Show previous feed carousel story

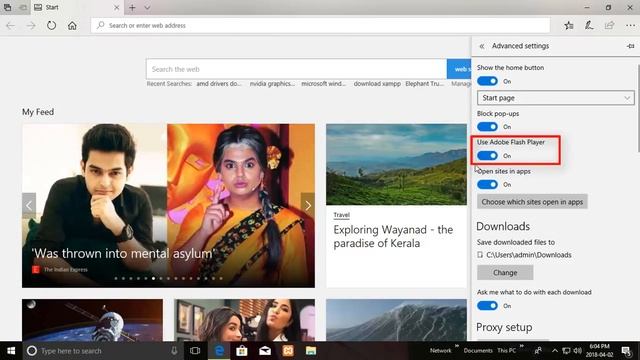coord(29,205)
